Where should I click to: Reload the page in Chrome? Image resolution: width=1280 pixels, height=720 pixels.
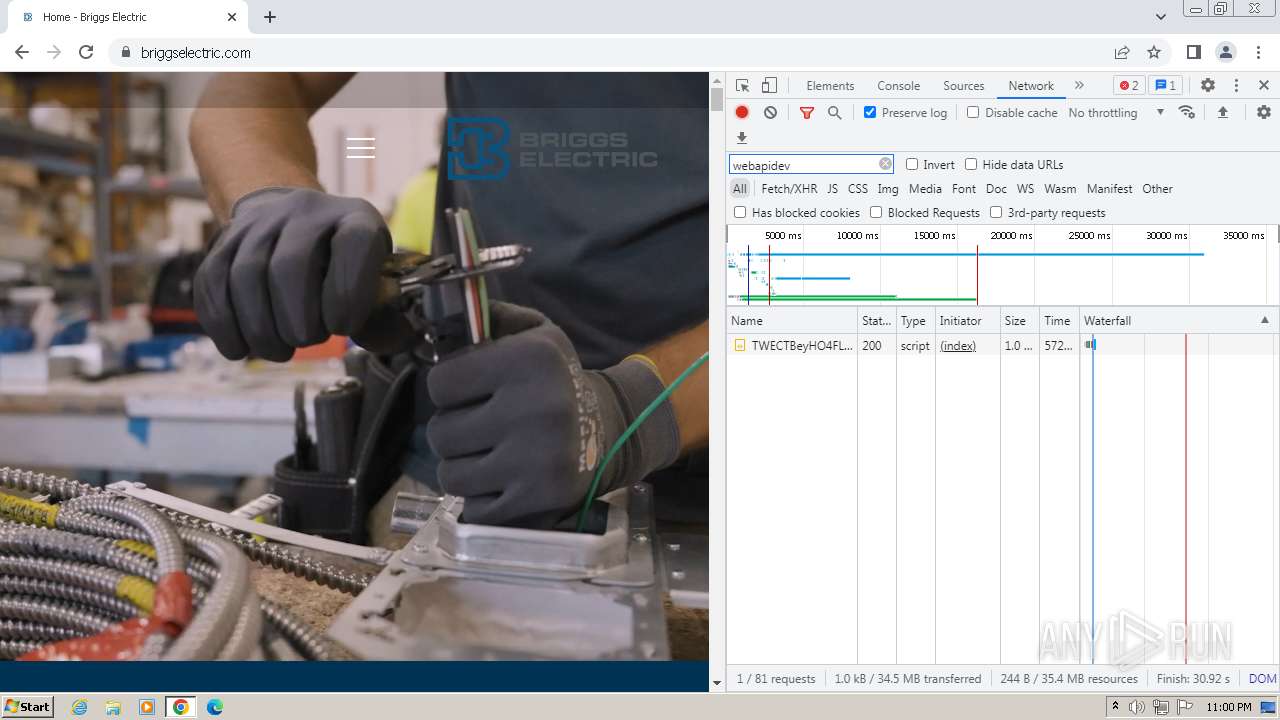[x=86, y=52]
